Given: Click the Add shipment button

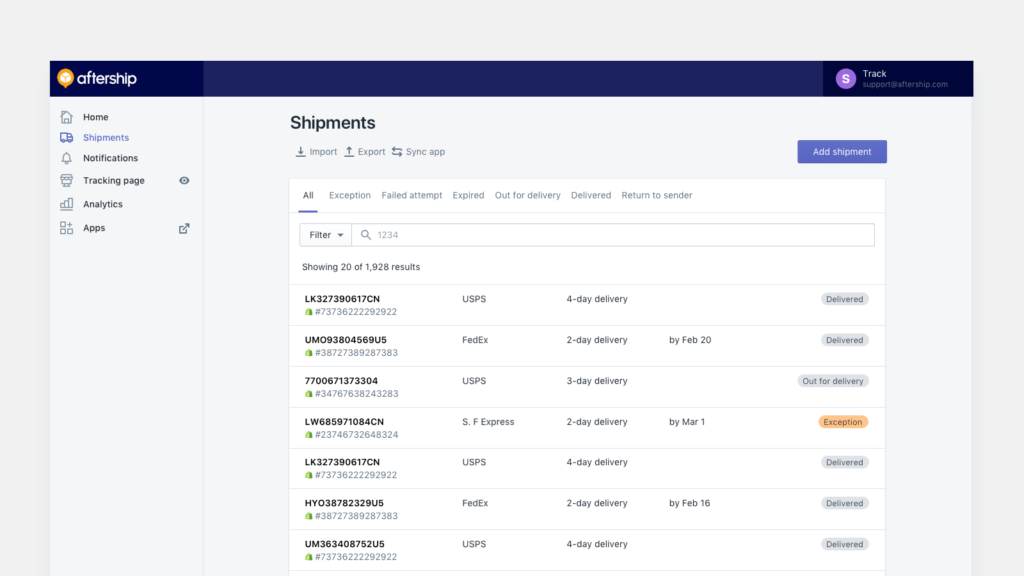Looking at the screenshot, I should 841,152.
